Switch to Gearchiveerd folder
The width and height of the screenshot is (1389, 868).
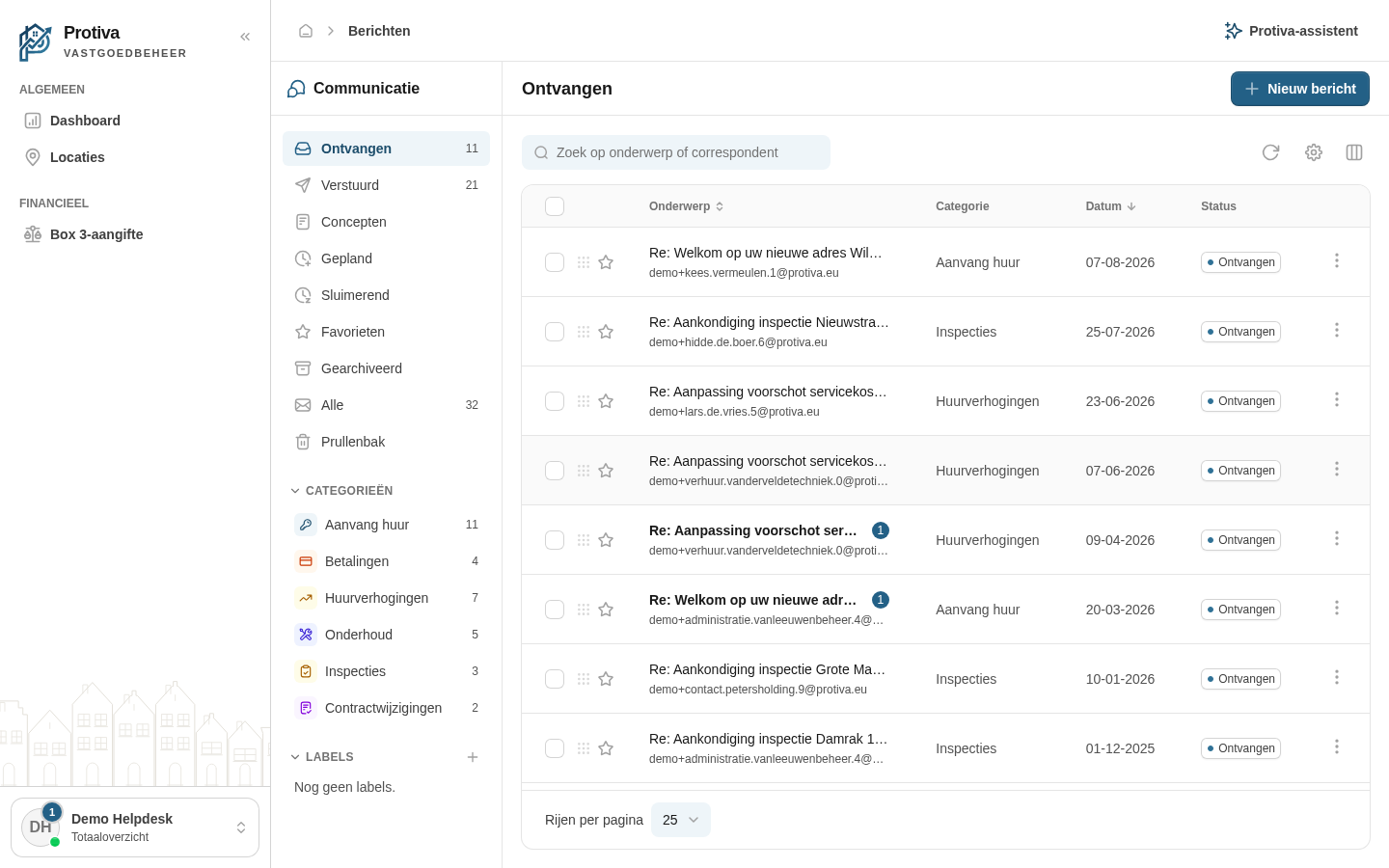pos(386,368)
